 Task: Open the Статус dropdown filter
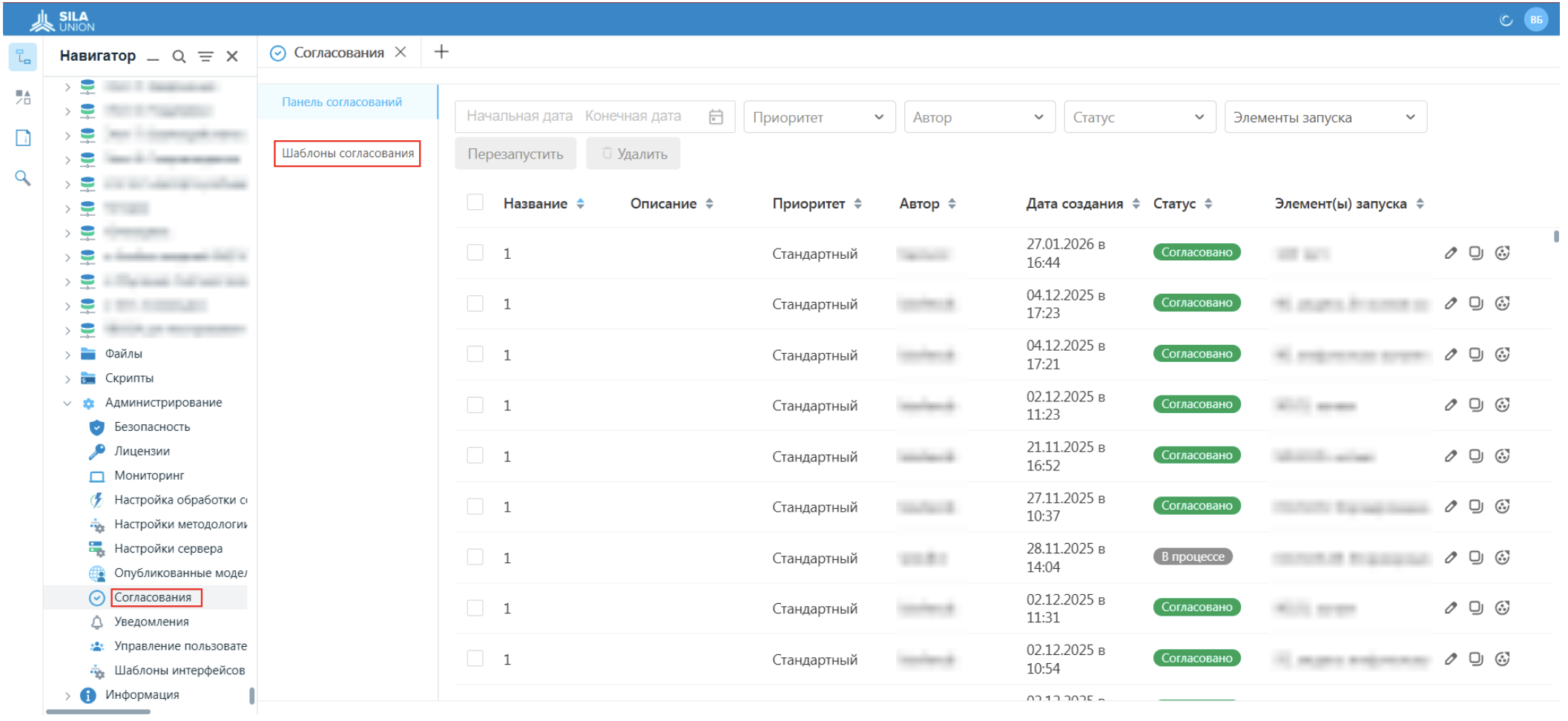click(1139, 116)
